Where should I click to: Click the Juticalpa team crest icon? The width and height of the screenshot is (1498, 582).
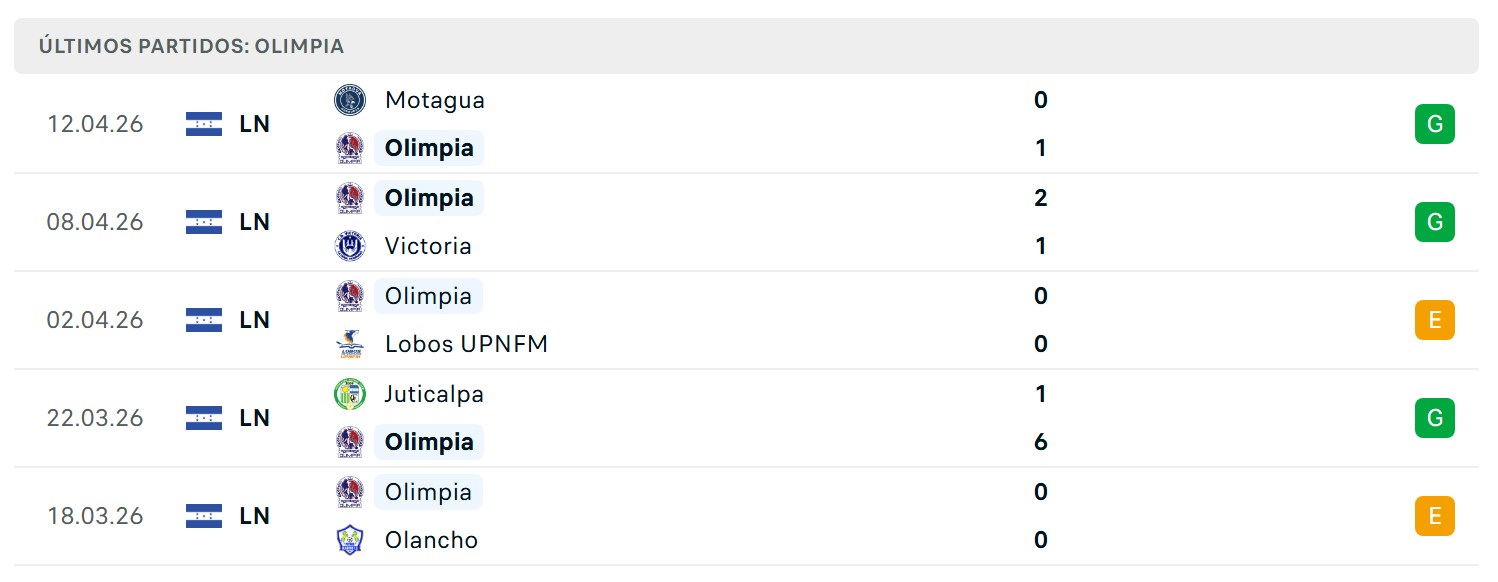coord(350,394)
